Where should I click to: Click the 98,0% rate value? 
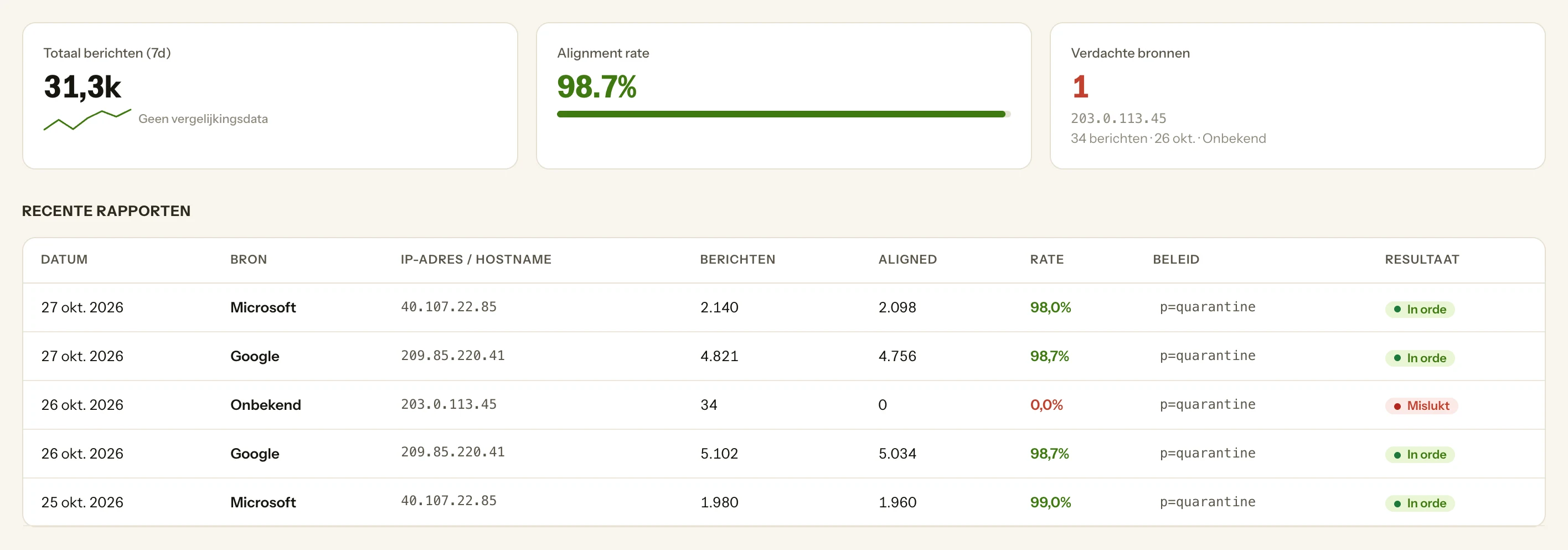tap(1050, 307)
